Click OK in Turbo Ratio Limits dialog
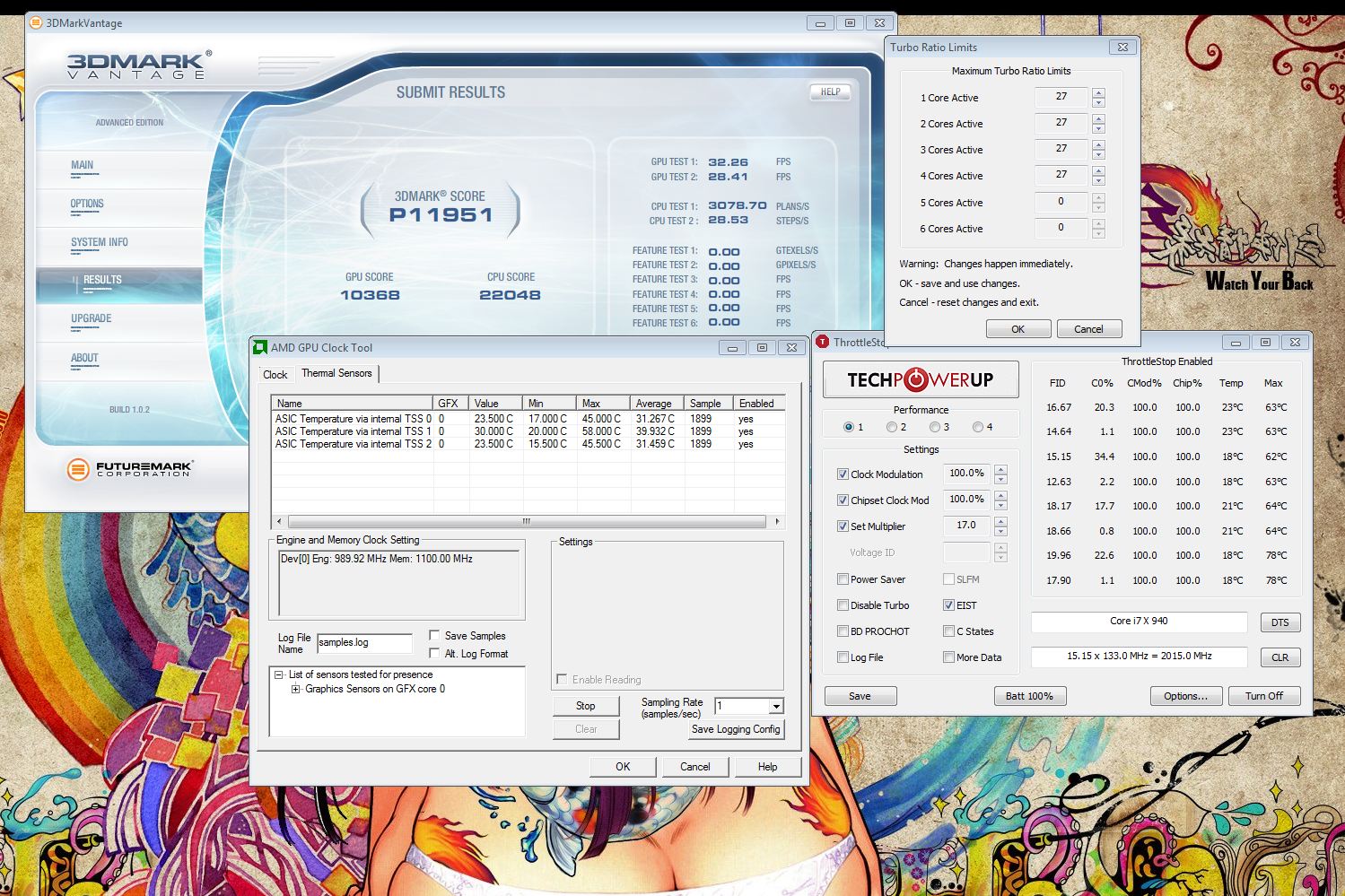The height and width of the screenshot is (896, 1345). tap(1017, 329)
